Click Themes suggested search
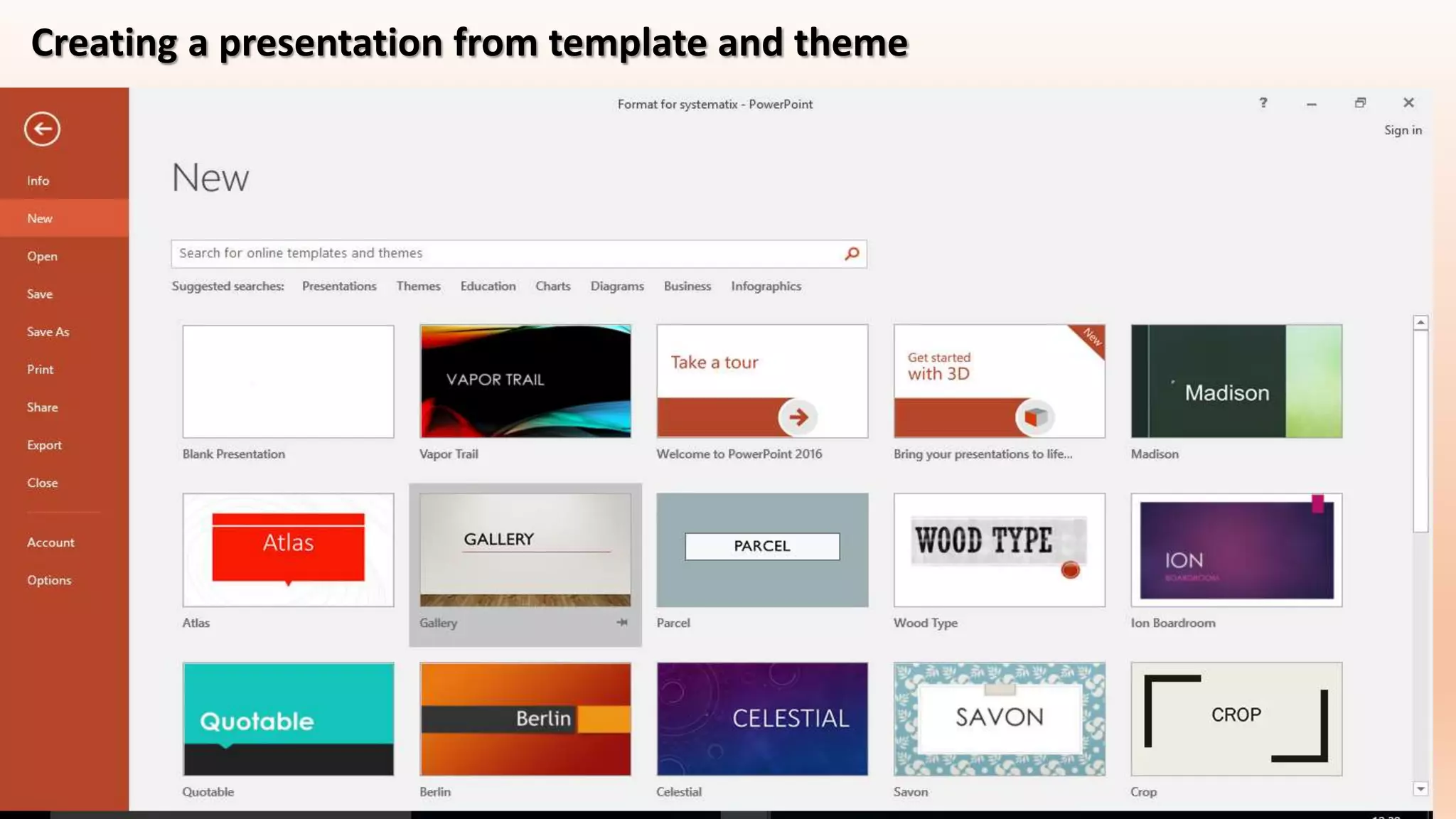This screenshot has height=819, width=1456. [x=418, y=286]
